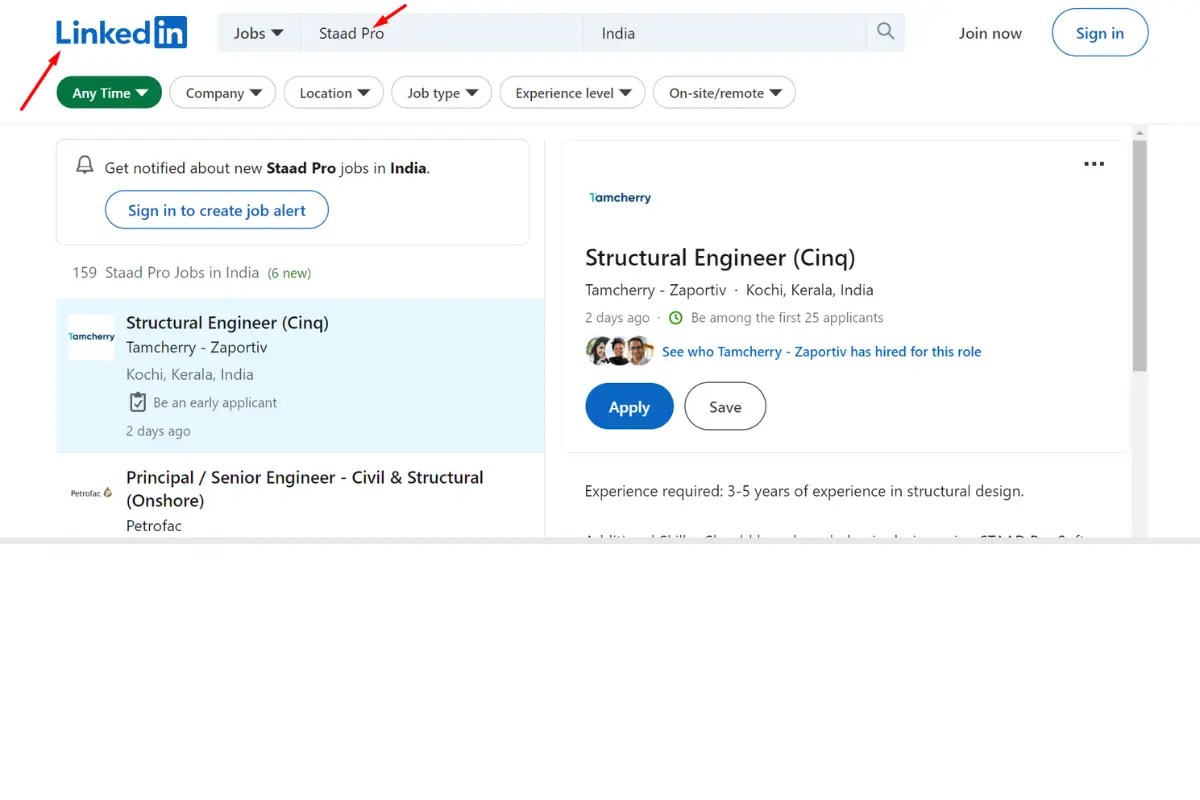Screen dimensions: 1200x800
Task: Expand the Any Time filter
Action: coord(109,93)
